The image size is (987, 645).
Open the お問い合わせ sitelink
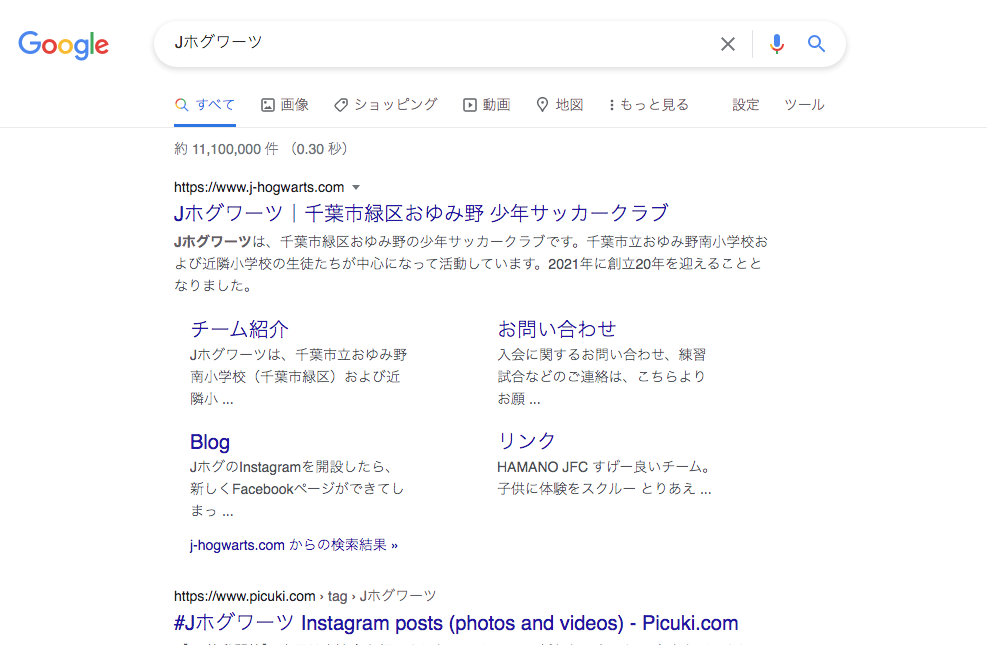(x=556, y=328)
